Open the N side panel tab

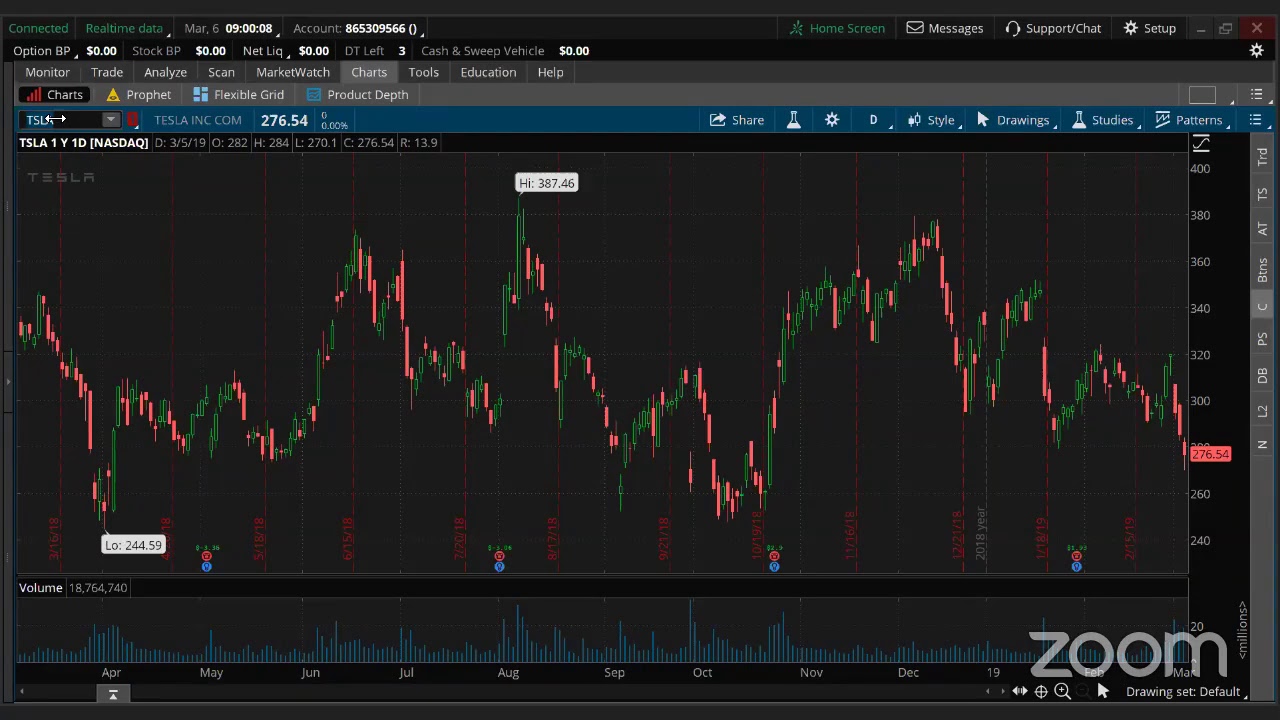pos(1263,444)
